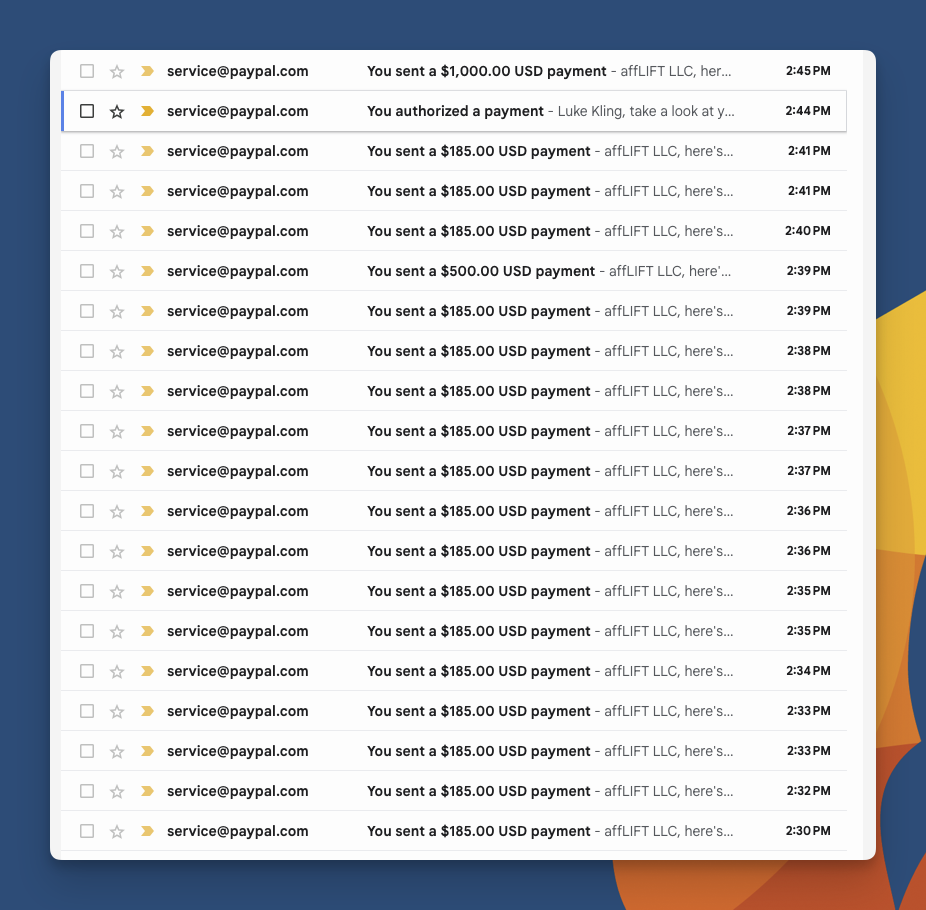Open the email timestamped 2:32 PM
Viewport: 926px width, 910px height.
tap(478, 791)
